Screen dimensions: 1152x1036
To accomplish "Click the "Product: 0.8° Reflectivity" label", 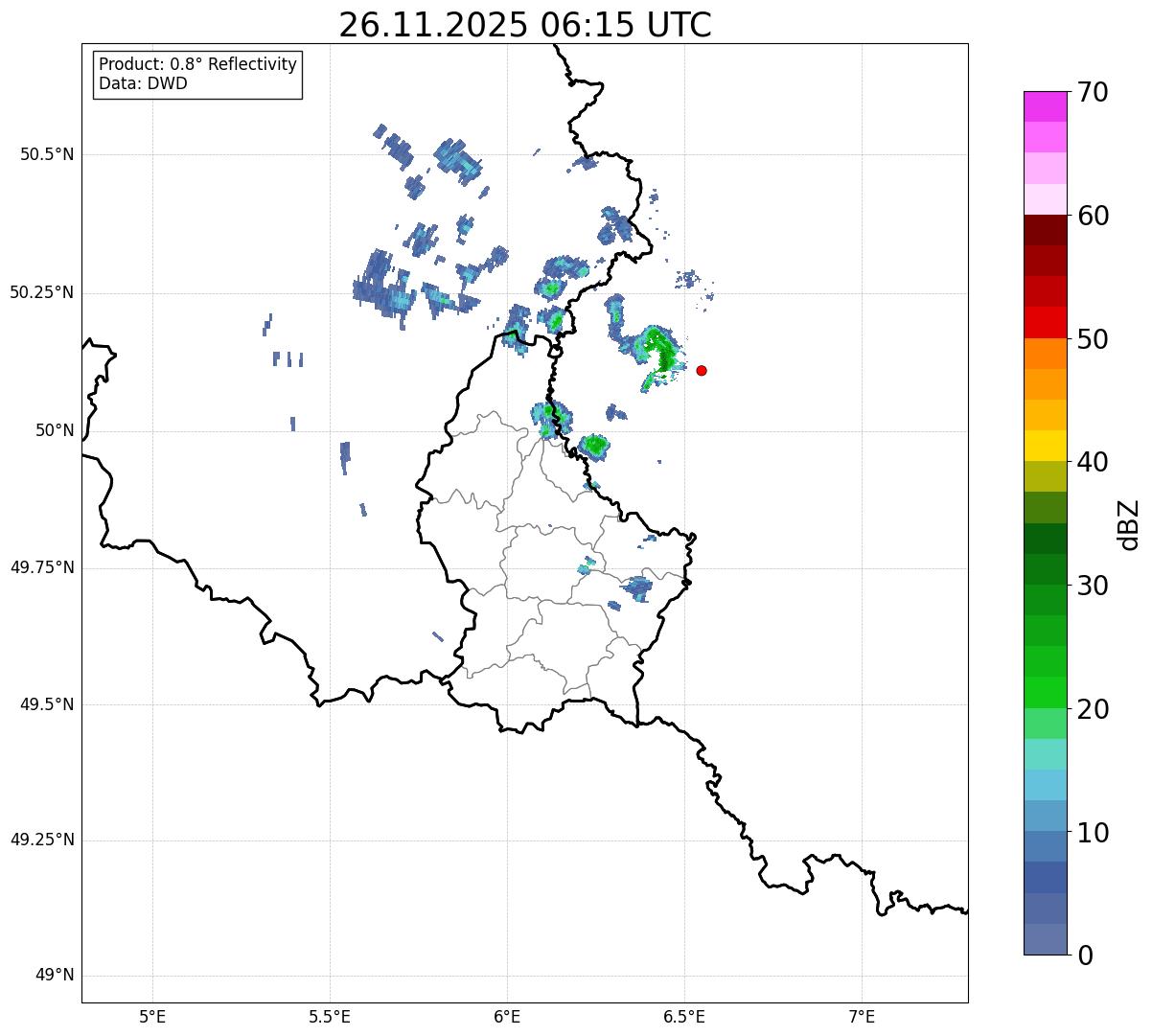I will pos(198,64).
